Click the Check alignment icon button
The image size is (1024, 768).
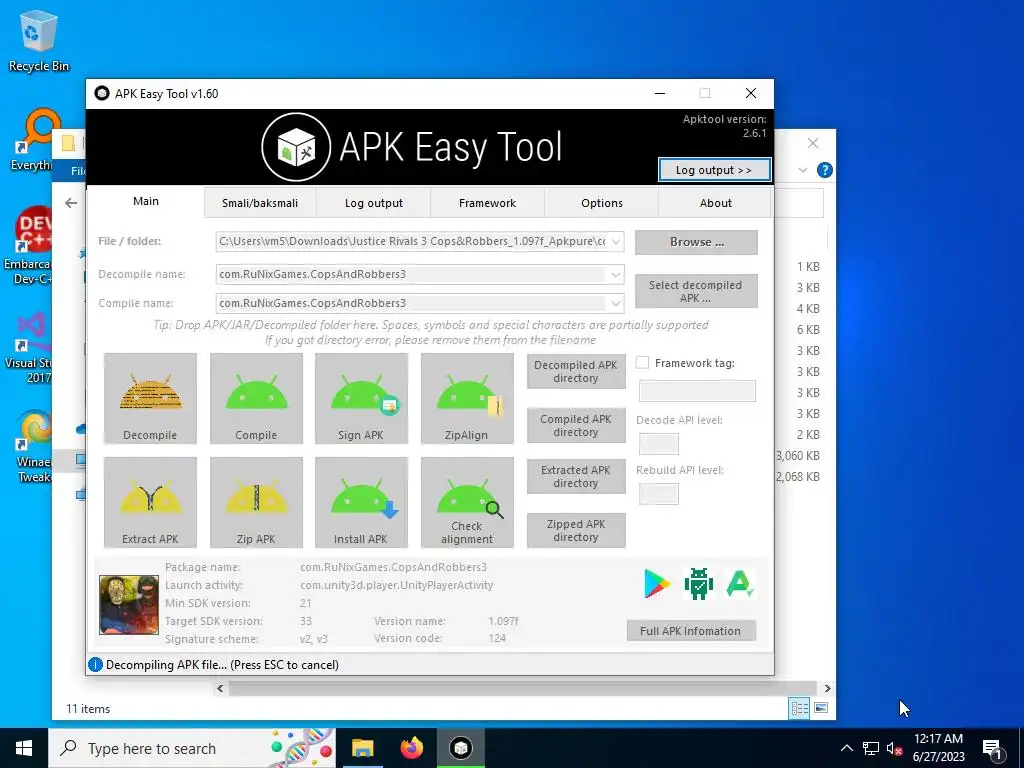pyautogui.click(x=467, y=502)
